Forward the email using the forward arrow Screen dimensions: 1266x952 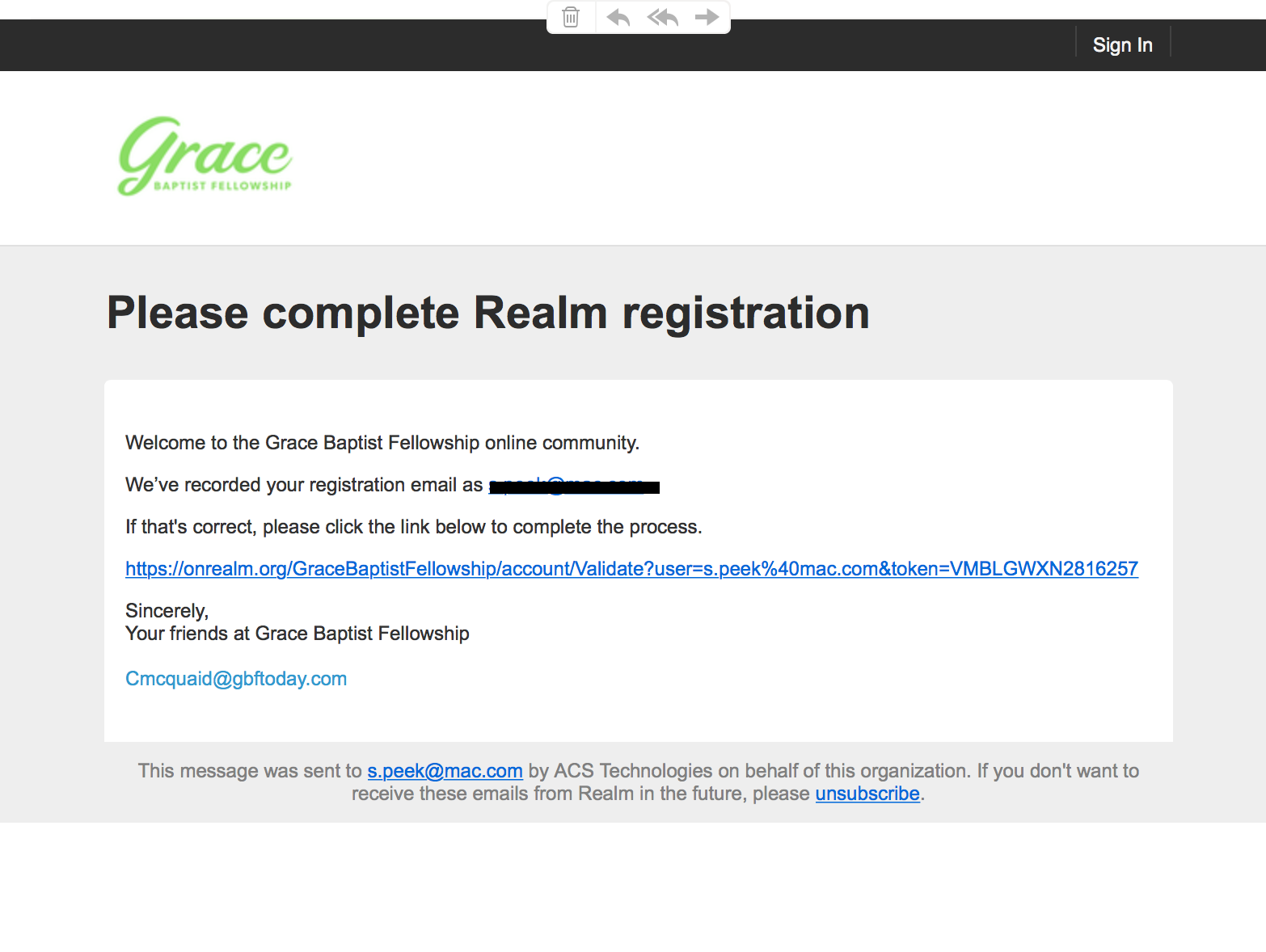(707, 17)
